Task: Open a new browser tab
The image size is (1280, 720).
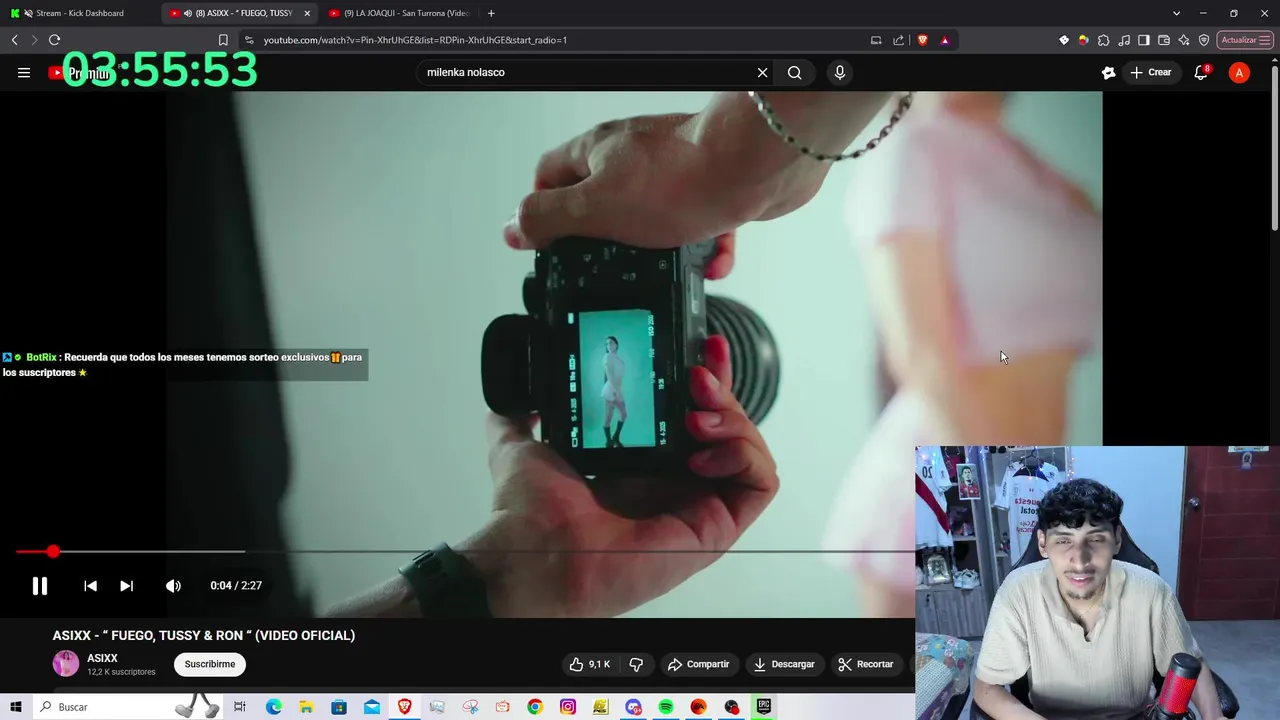Action: (491, 13)
